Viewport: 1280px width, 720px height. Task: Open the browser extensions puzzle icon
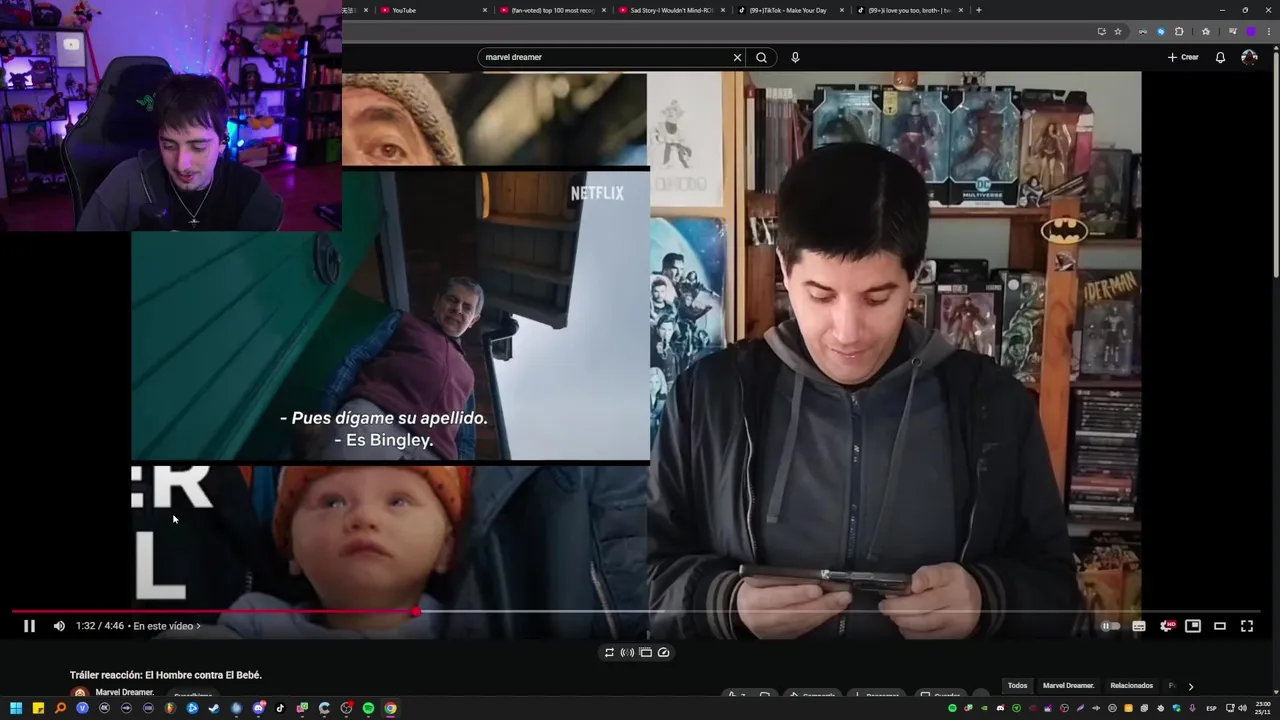click(1179, 31)
